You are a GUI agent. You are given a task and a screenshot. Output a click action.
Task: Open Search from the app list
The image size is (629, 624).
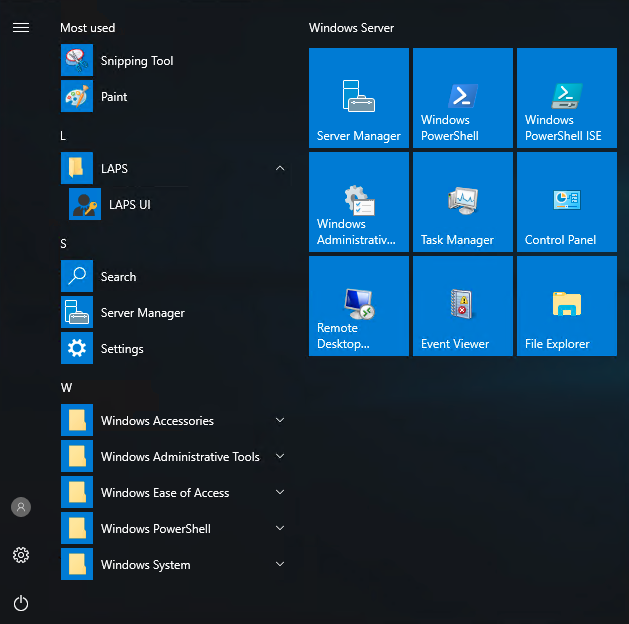(x=174, y=276)
